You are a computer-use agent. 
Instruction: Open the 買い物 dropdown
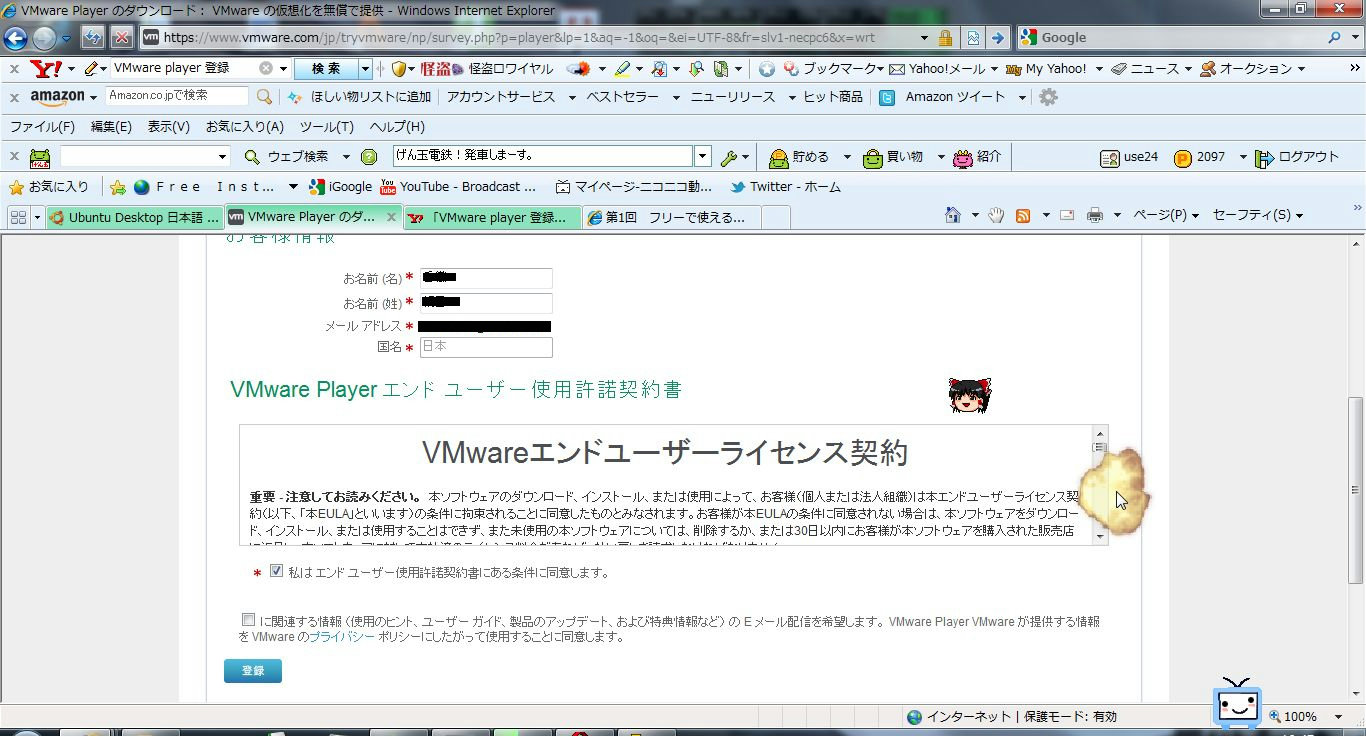tap(942, 157)
